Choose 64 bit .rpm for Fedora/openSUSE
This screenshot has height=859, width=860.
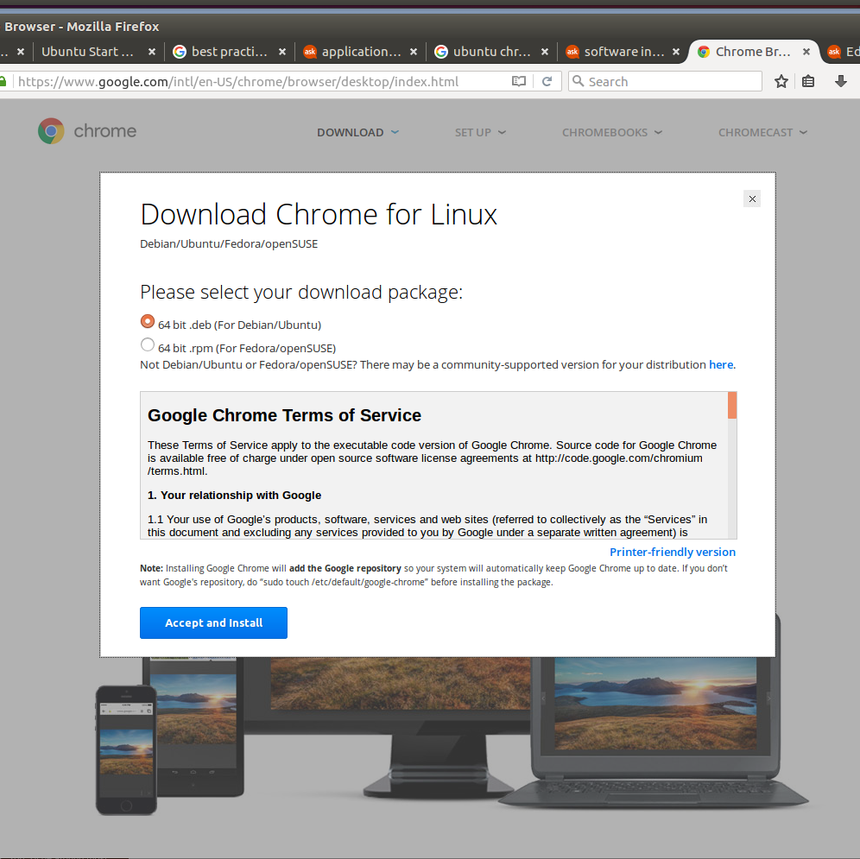(148, 345)
